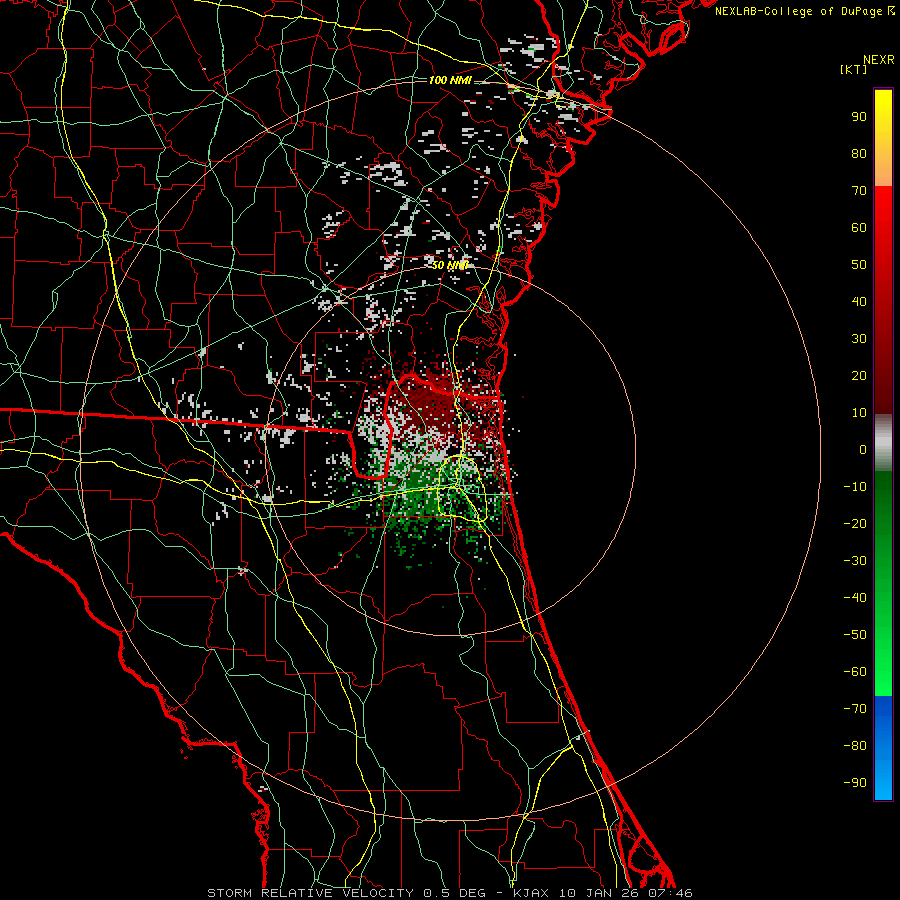The image size is (900, 900).
Task: Click the blue bottom segment of the color bar
Action: click(883, 748)
